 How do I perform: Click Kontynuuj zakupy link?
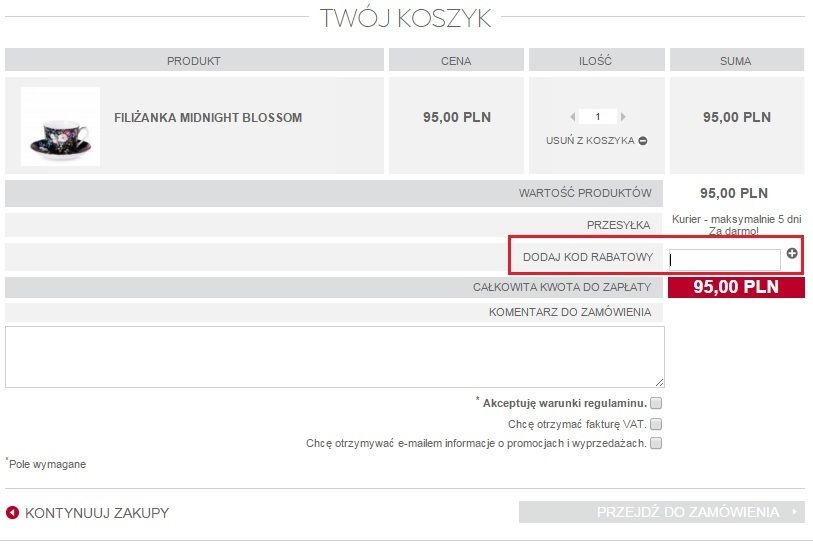[x=97, y=513]
